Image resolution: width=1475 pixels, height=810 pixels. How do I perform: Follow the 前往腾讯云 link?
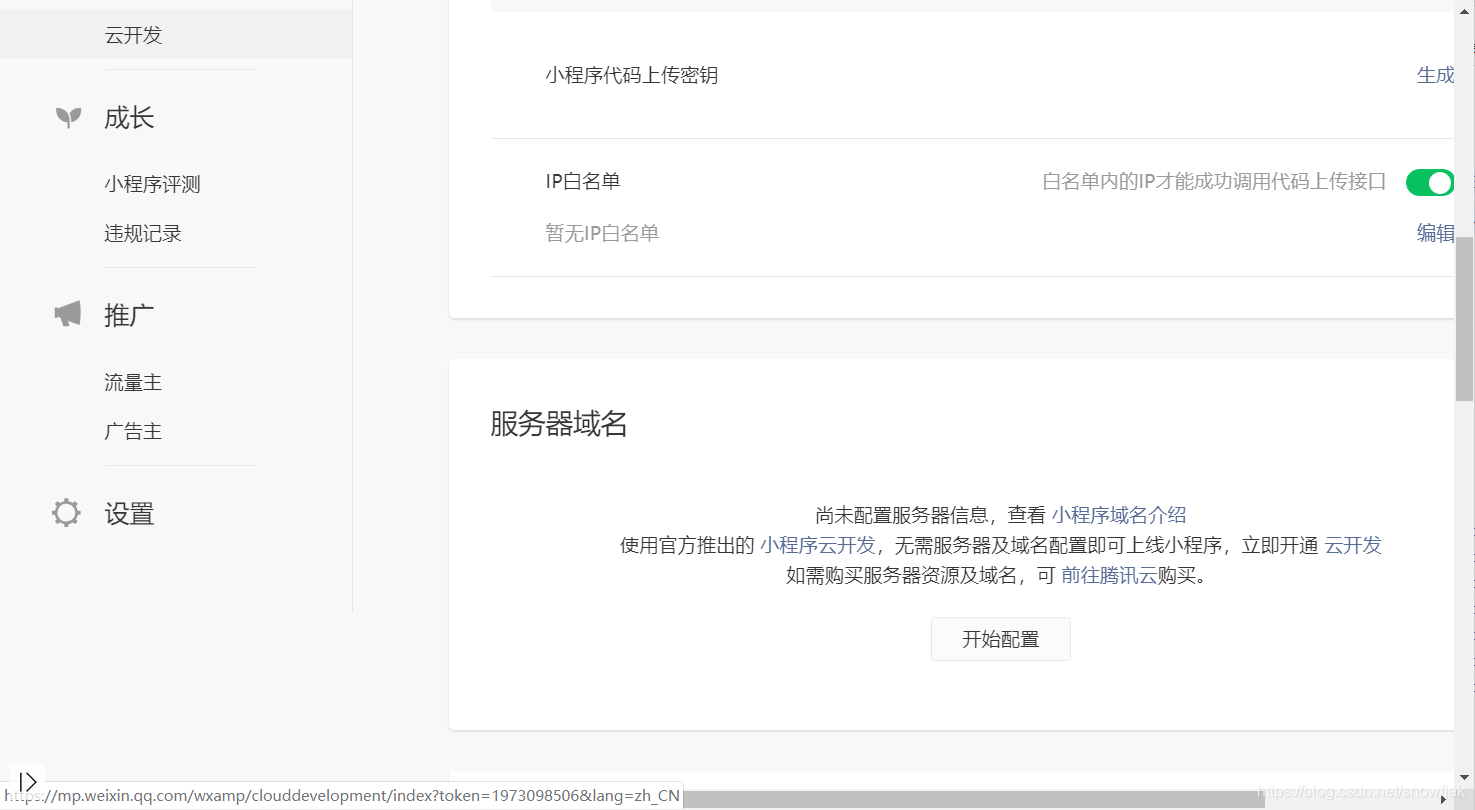pyautogui.click(x=1109, y=575)
